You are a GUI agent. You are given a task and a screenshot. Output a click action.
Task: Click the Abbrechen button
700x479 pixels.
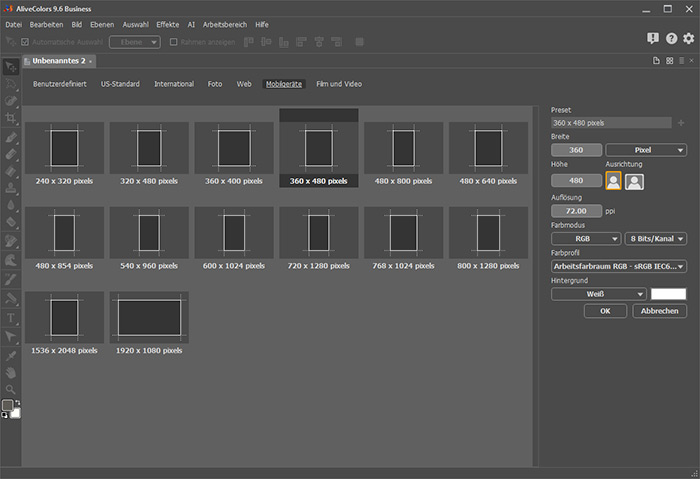(x=660, y=311)
